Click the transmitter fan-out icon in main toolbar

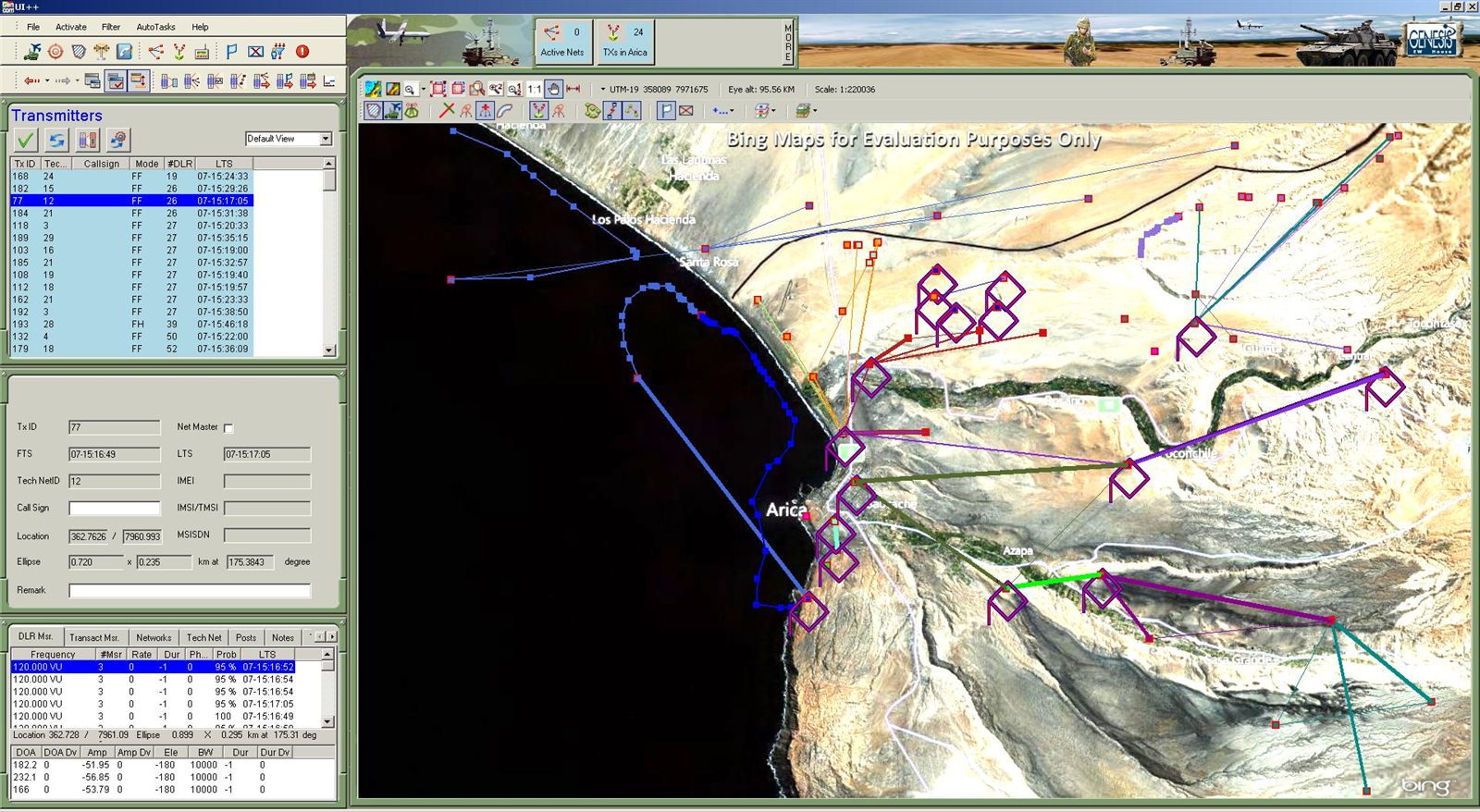179,52
